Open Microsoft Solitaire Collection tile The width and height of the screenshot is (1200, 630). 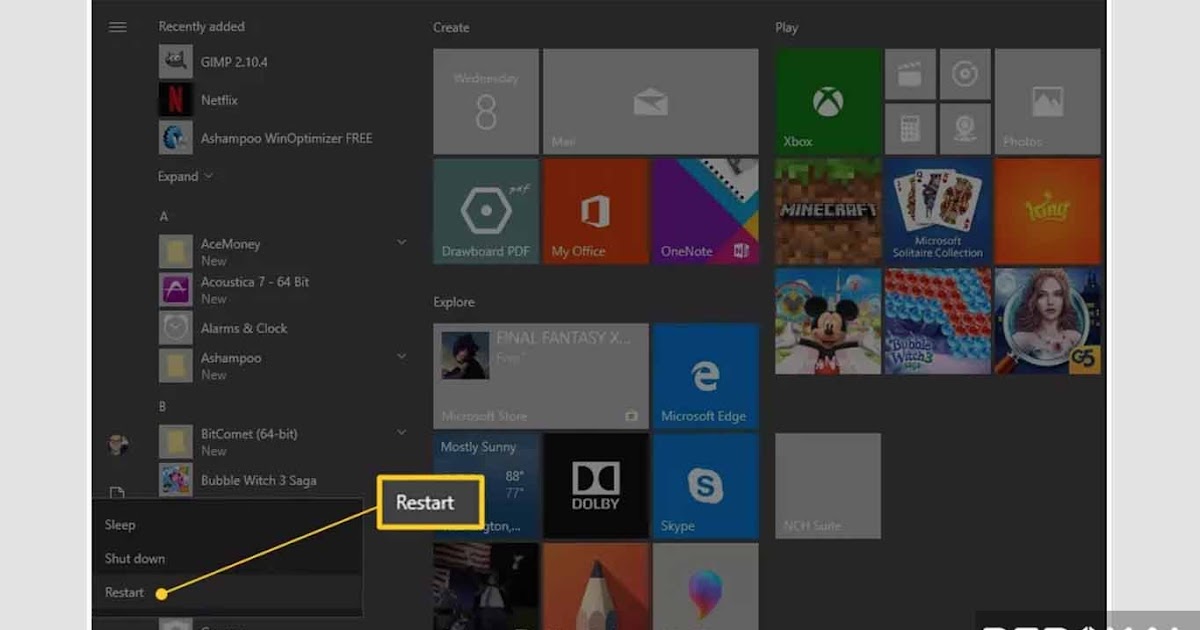click(938, 211)
